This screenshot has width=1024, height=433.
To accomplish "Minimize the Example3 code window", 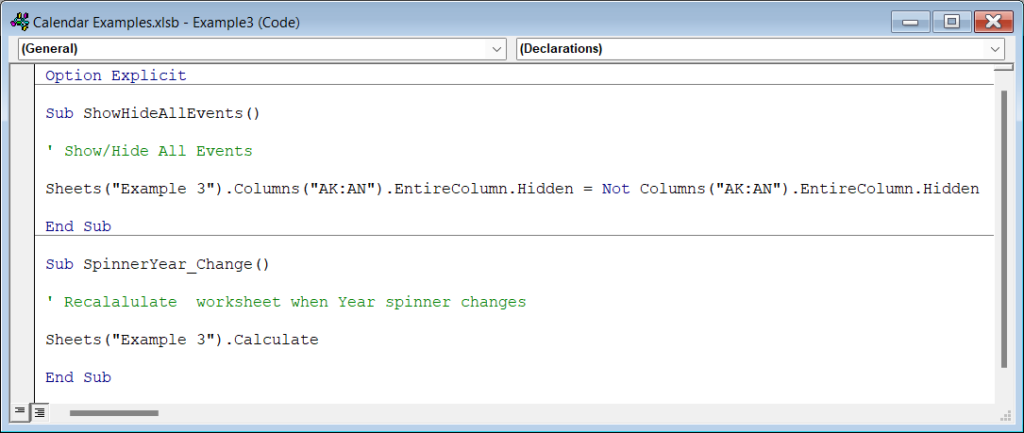I will (911, 20).
